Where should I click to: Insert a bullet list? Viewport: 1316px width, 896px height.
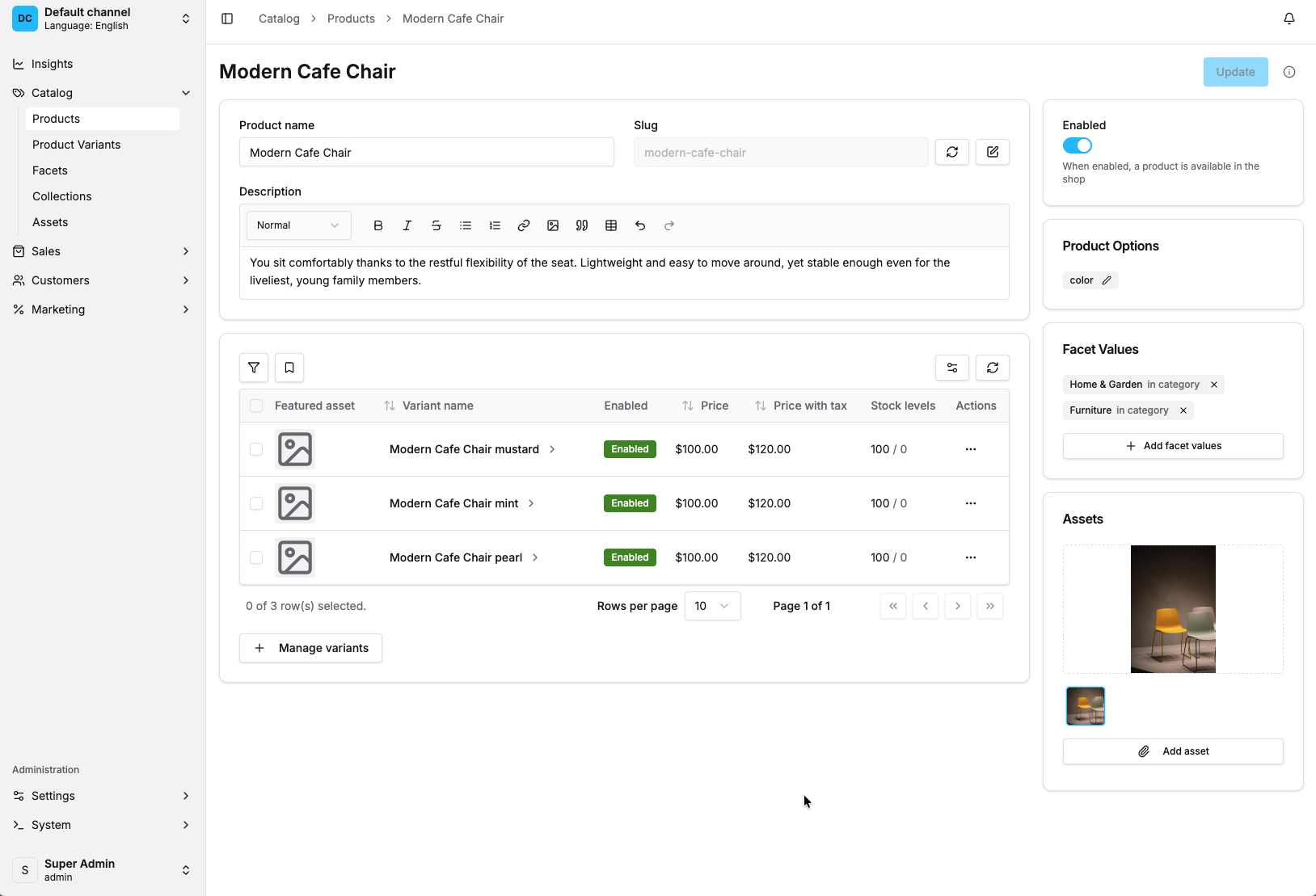(466, 225)
